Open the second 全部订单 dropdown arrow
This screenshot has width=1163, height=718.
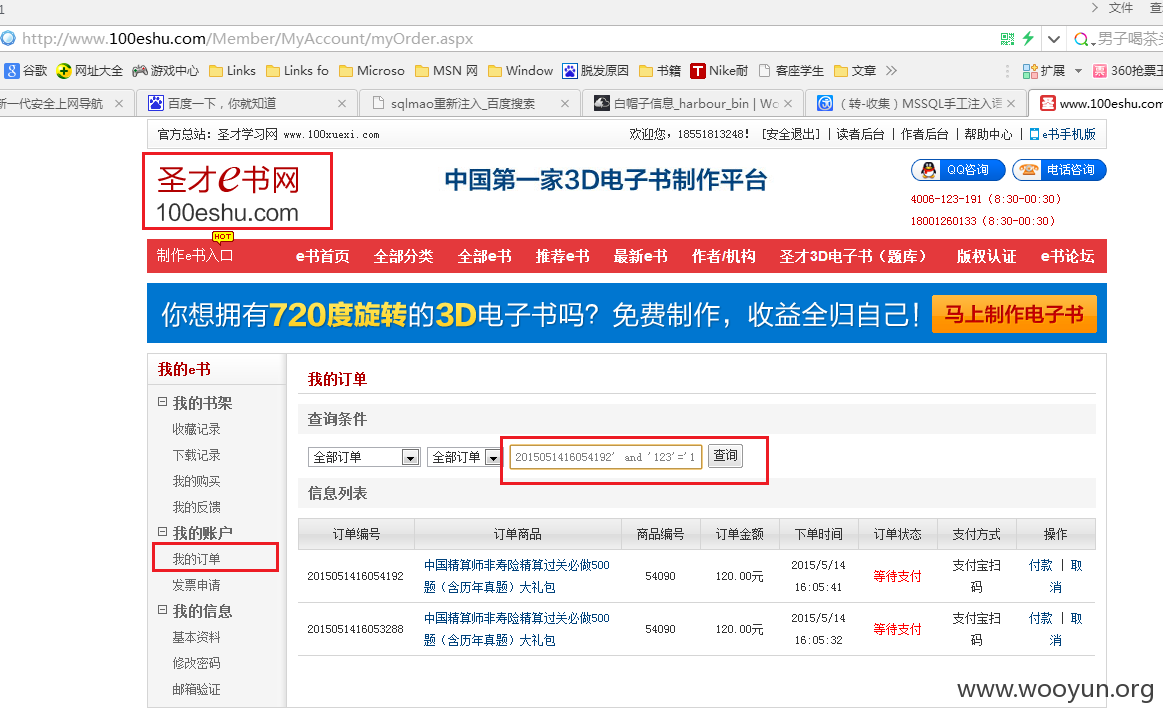tap(492, 458)
